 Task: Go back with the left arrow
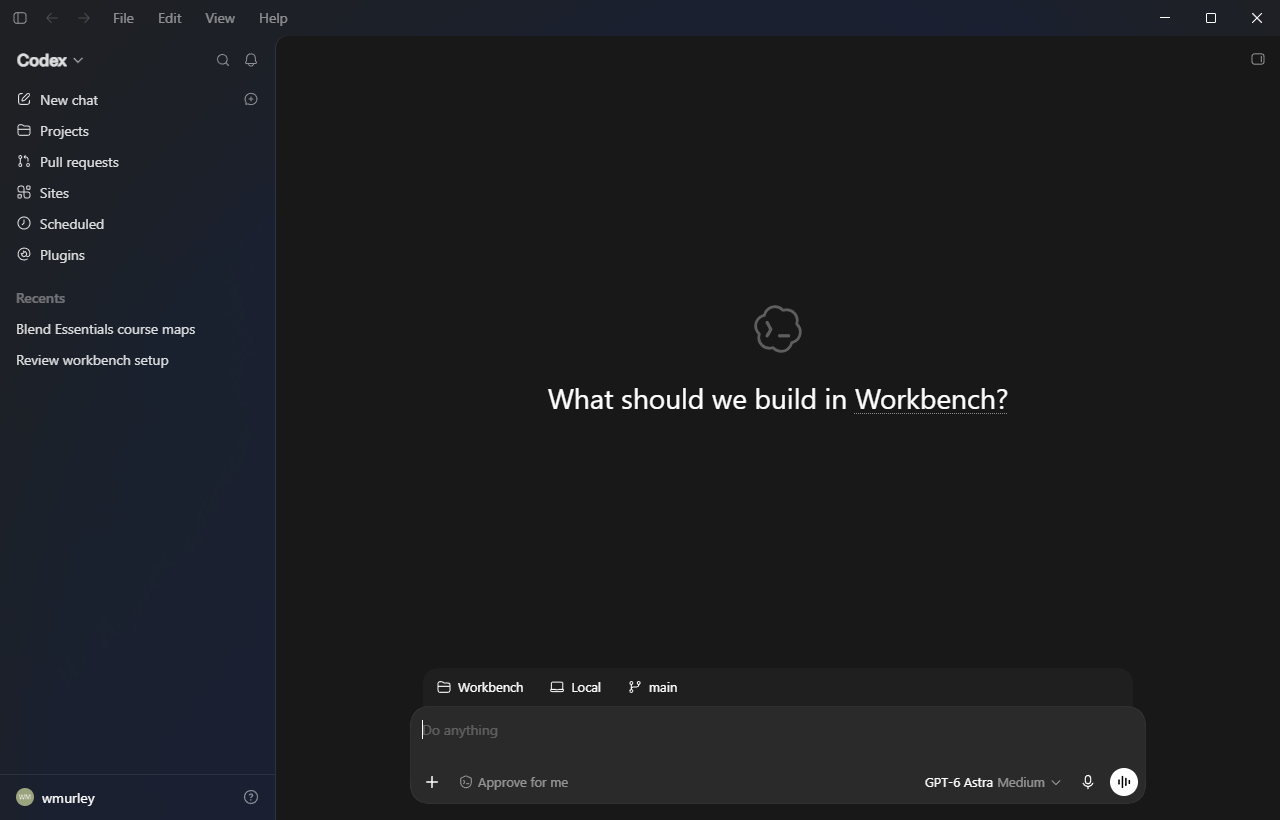coord(52,18)
